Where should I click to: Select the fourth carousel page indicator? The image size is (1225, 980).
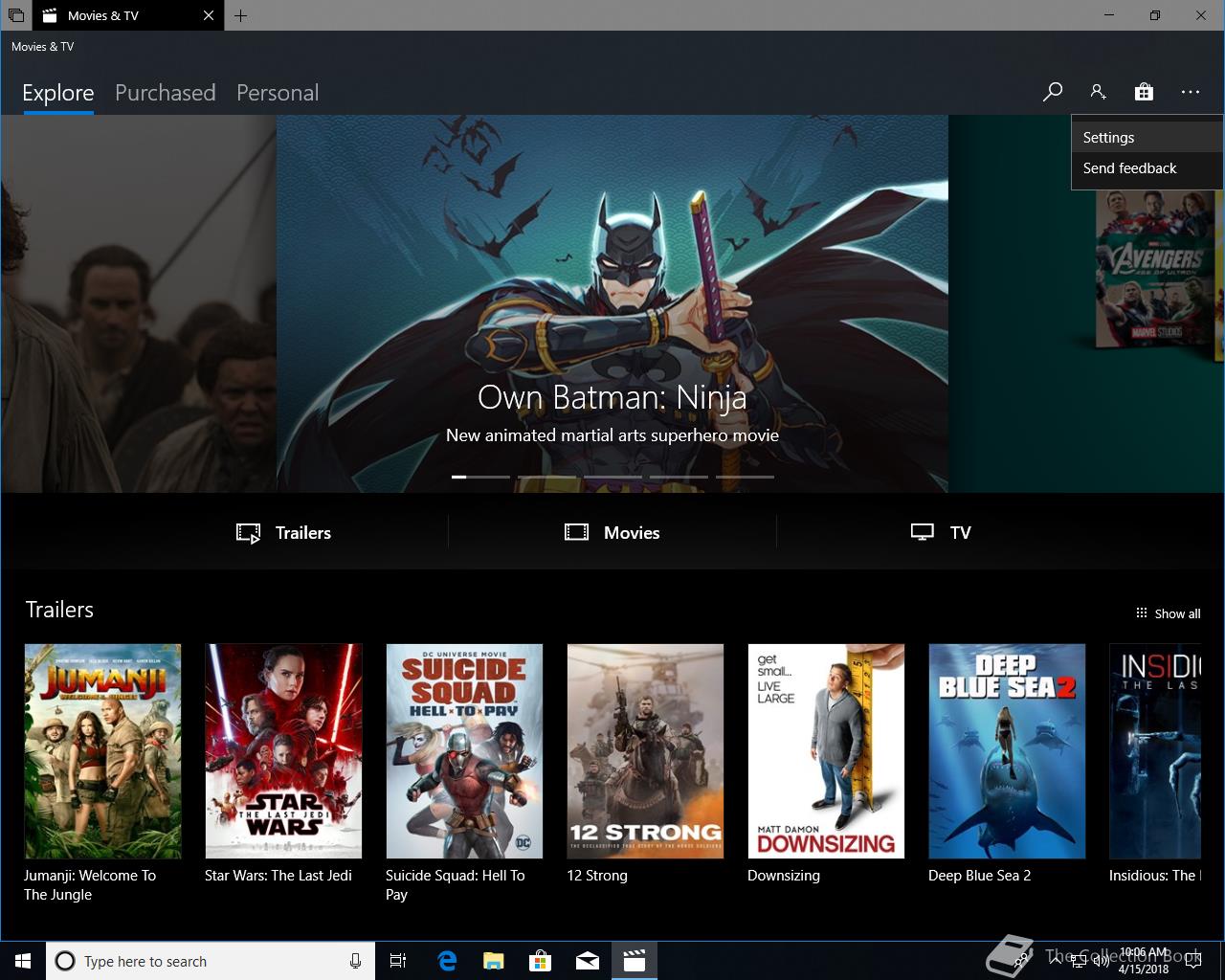(679, 477)
